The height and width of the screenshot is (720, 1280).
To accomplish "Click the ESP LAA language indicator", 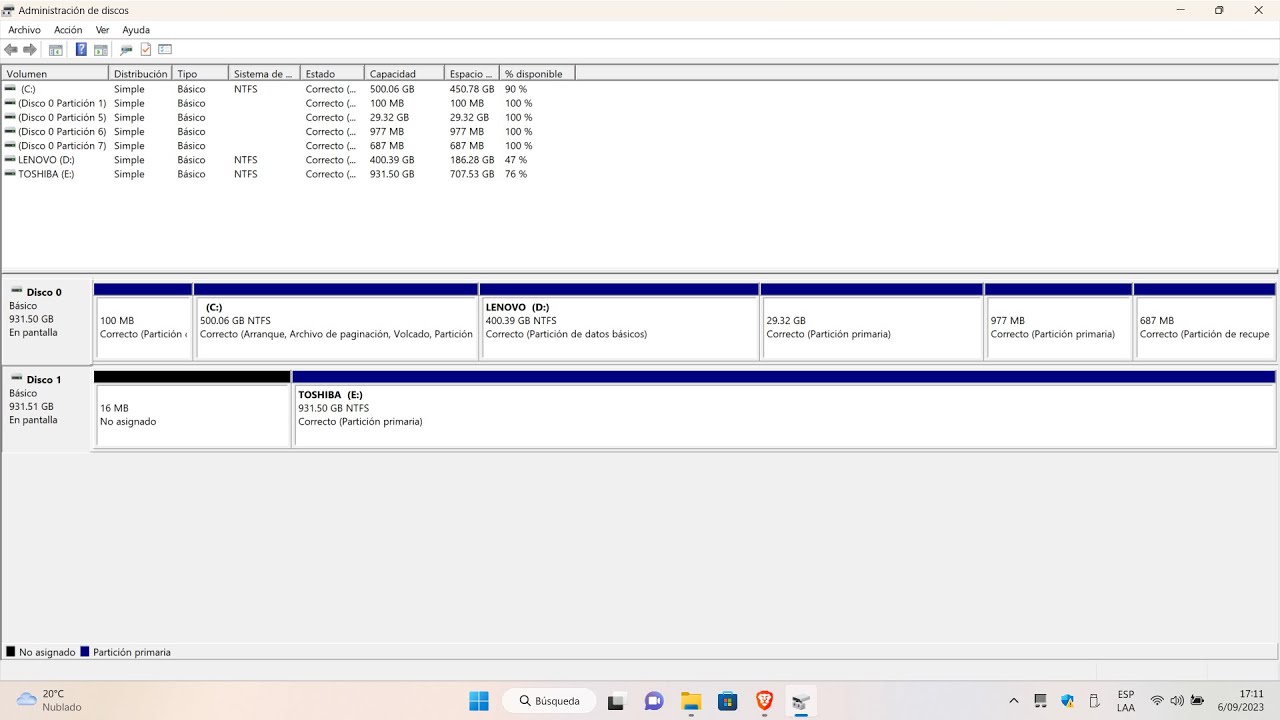I will pos(1126,701).
